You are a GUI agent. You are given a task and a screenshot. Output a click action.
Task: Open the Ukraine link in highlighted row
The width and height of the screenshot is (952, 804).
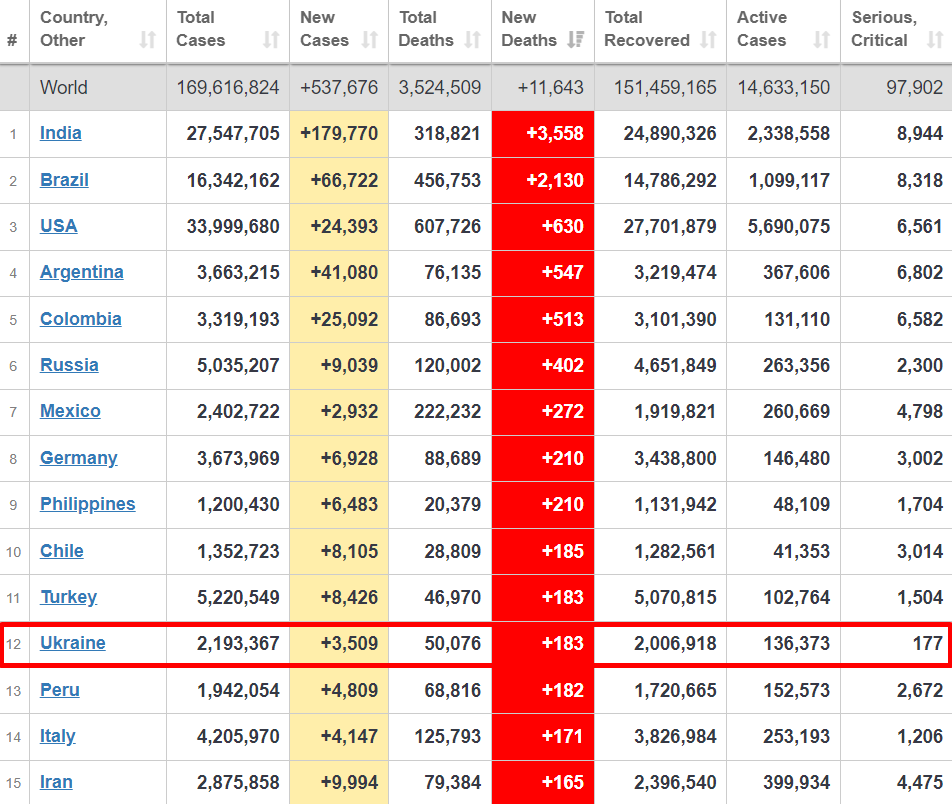point(72,643)
